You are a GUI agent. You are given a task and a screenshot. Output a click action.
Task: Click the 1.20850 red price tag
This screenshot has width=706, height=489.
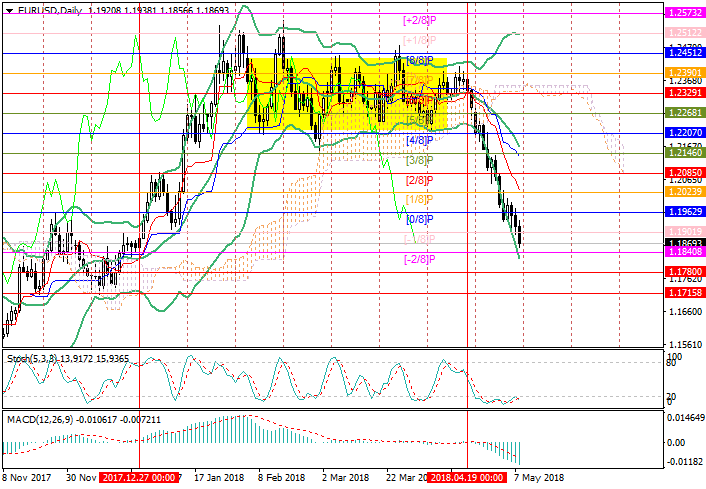pyautogui.click(x=685, y=172)
